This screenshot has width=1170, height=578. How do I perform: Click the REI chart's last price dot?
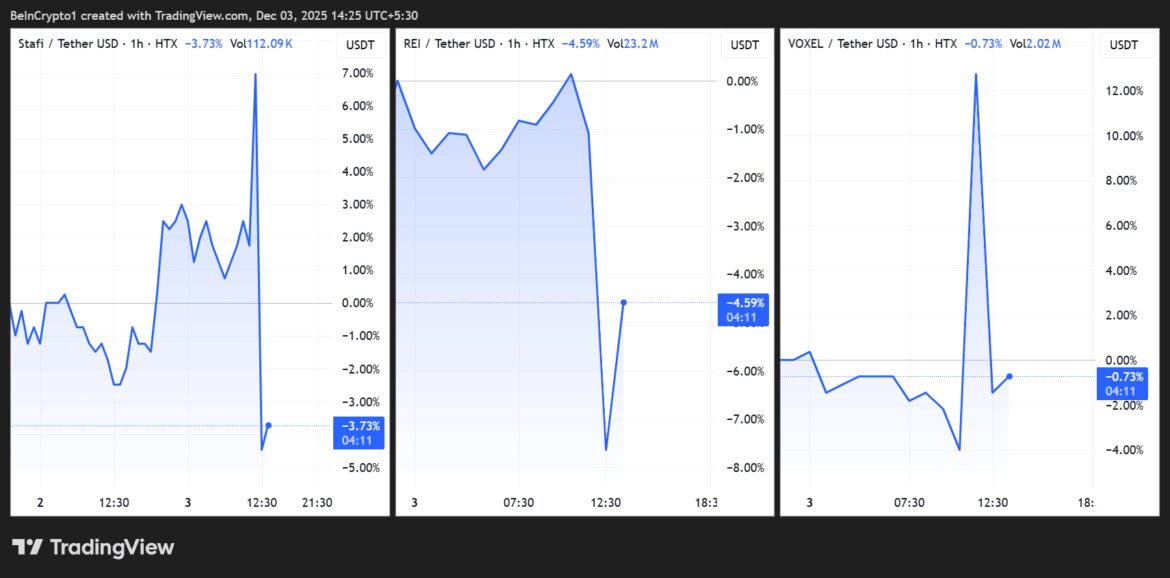(623, 302)
